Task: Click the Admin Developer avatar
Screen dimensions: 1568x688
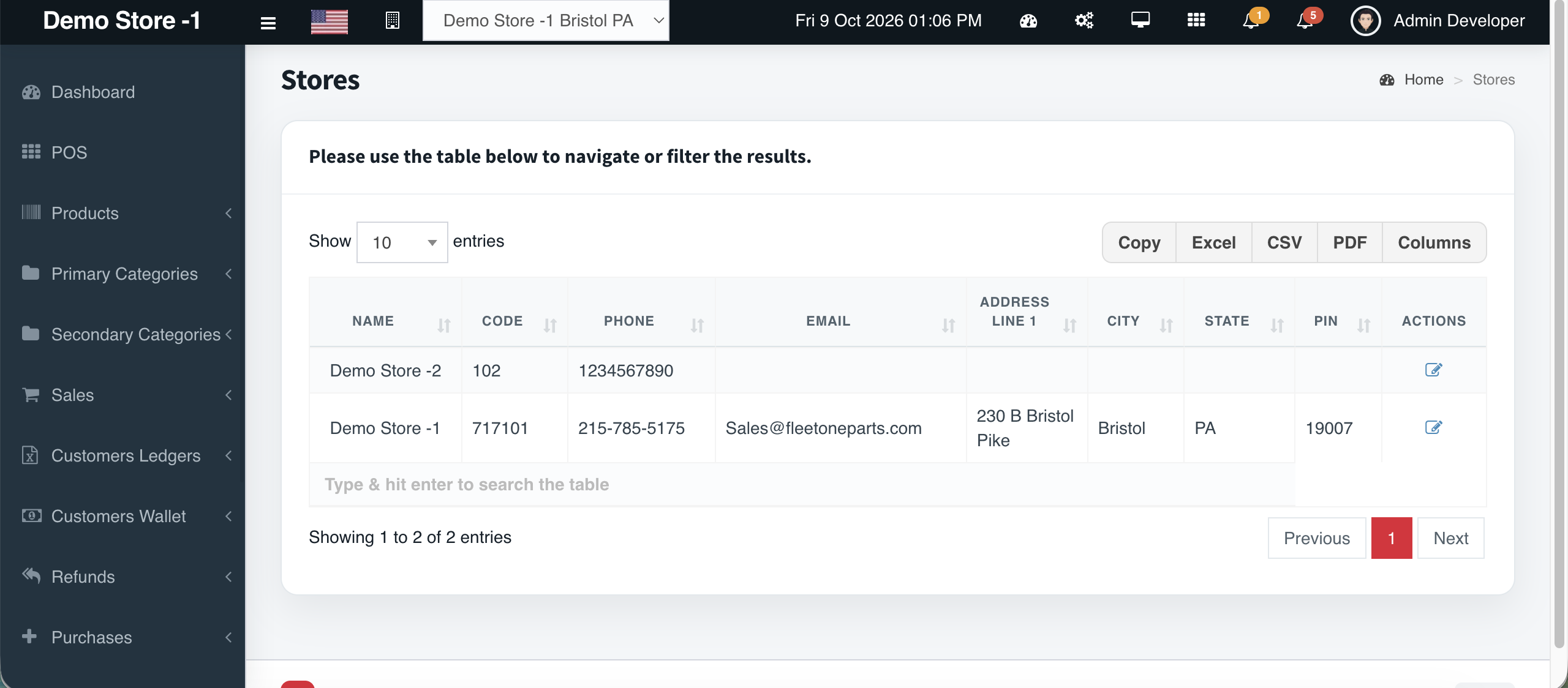Action: [1365, 21]
